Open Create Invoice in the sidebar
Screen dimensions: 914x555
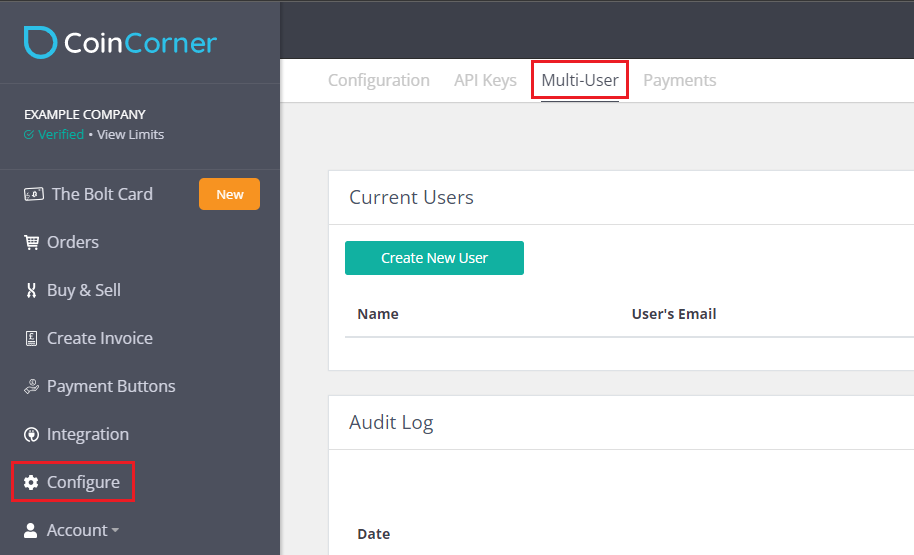tap(100, 338)
